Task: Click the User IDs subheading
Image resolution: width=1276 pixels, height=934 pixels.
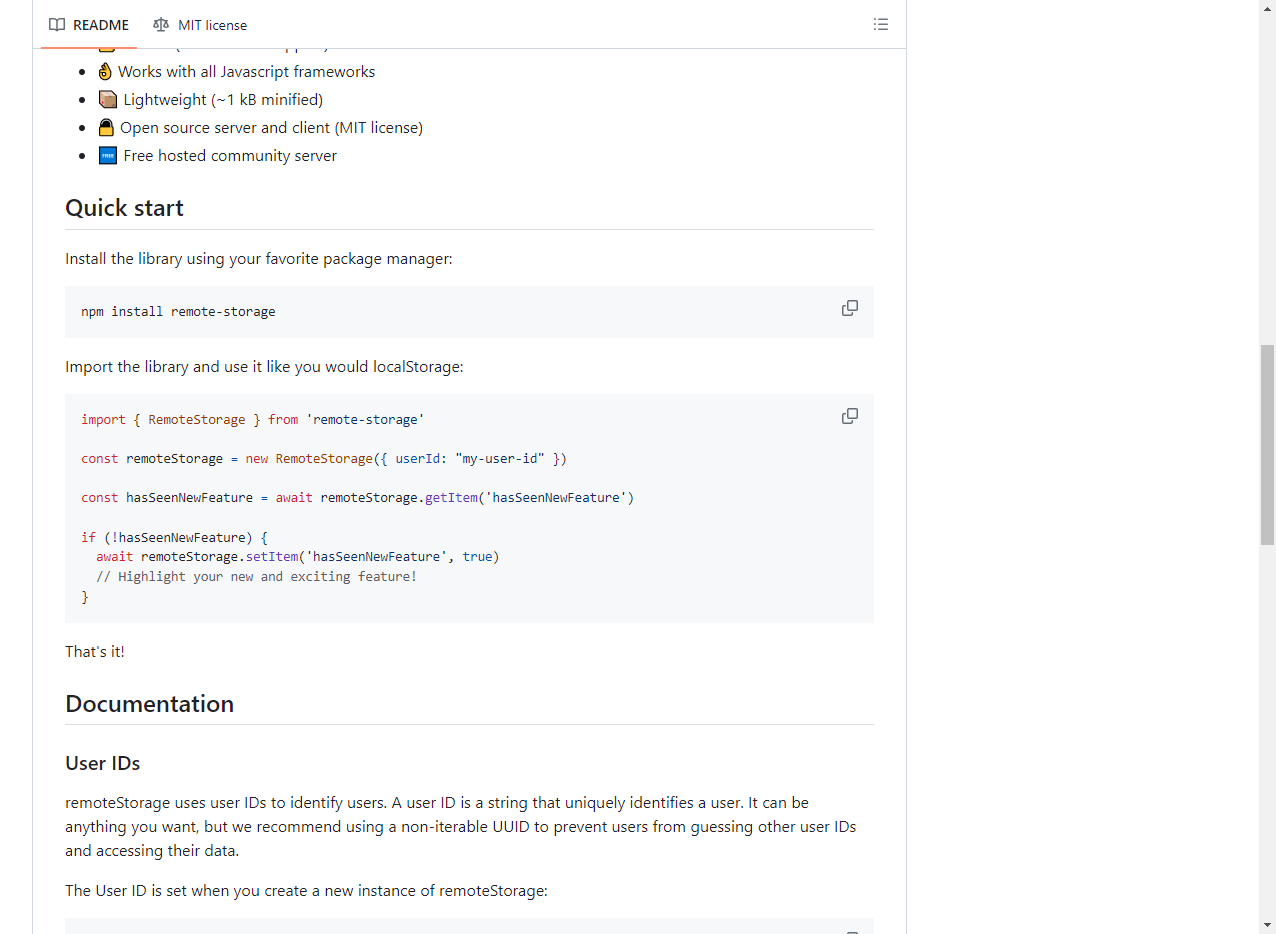Action: click(x=103, y=764)
